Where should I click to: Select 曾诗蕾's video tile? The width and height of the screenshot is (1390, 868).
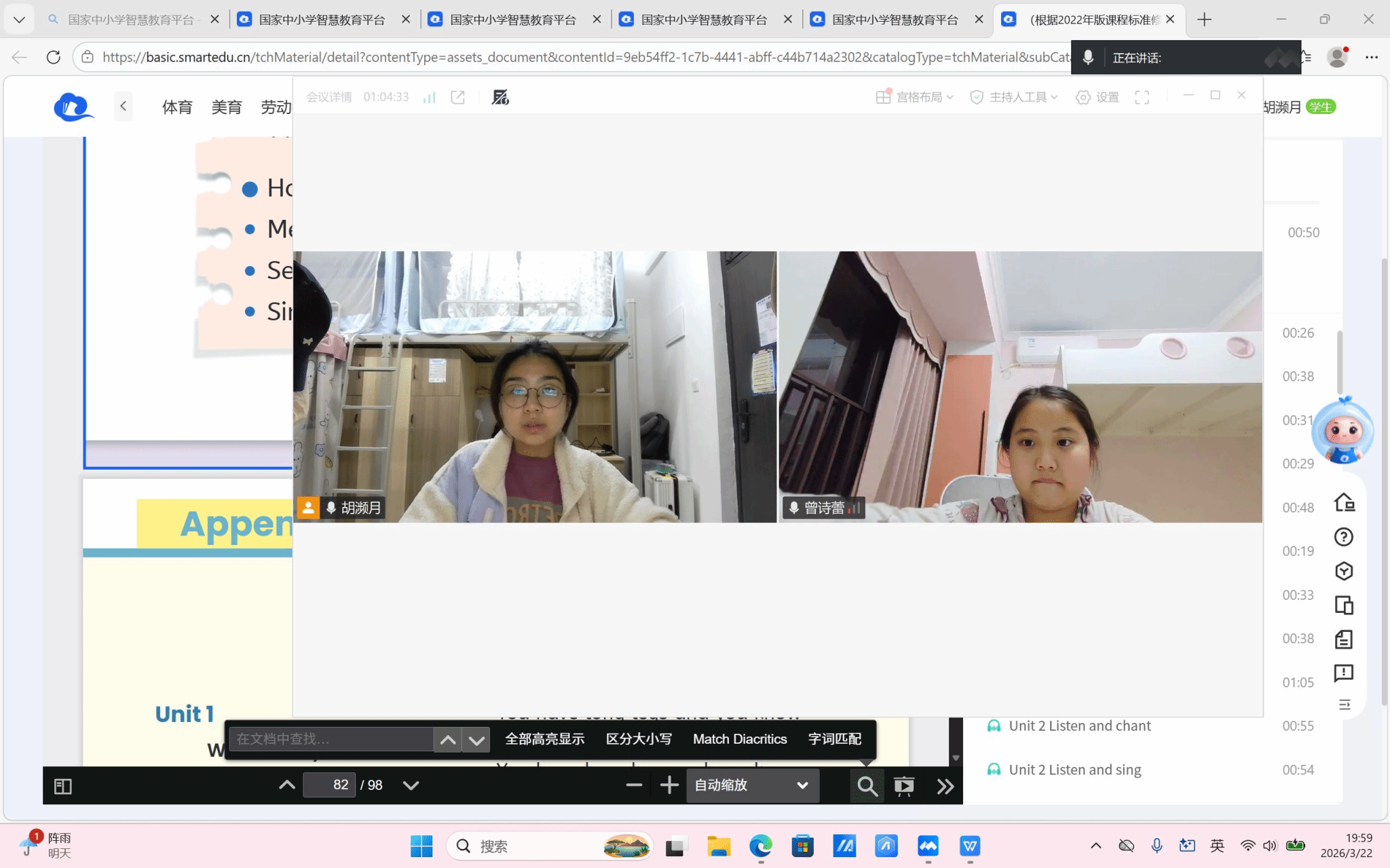click(1021, 387)
